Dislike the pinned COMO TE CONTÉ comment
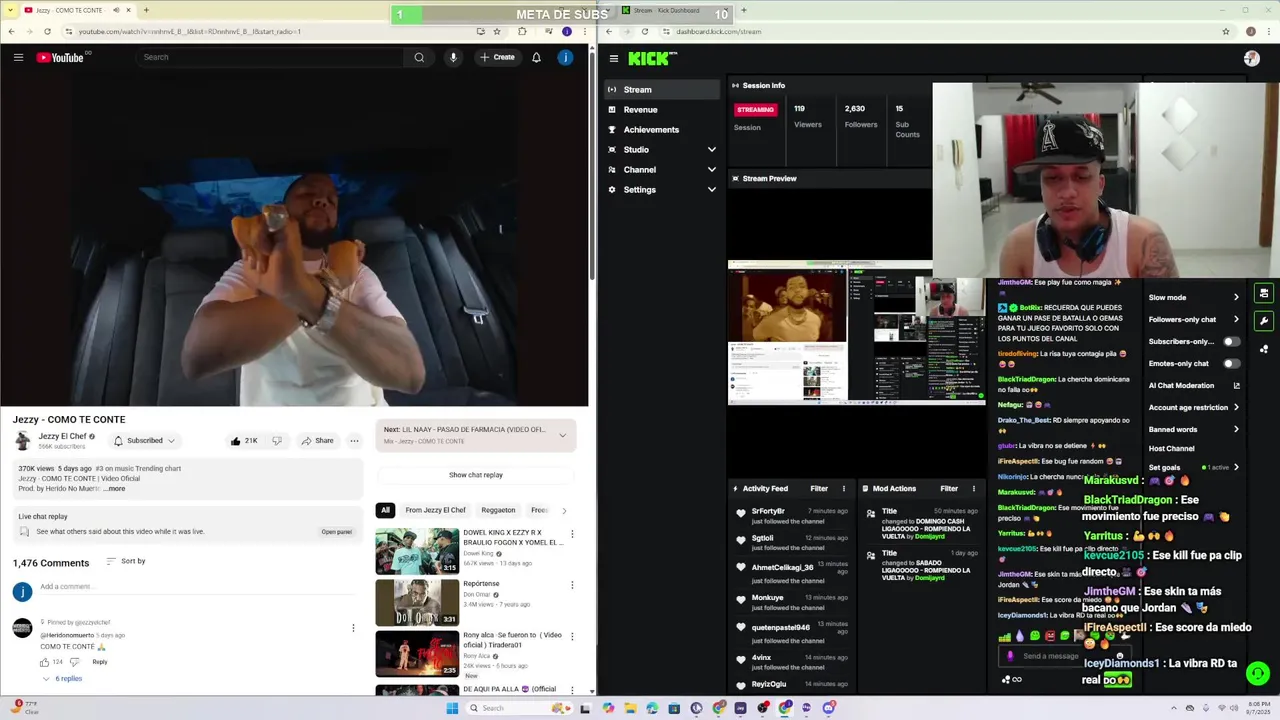 [x=74, y=662]
